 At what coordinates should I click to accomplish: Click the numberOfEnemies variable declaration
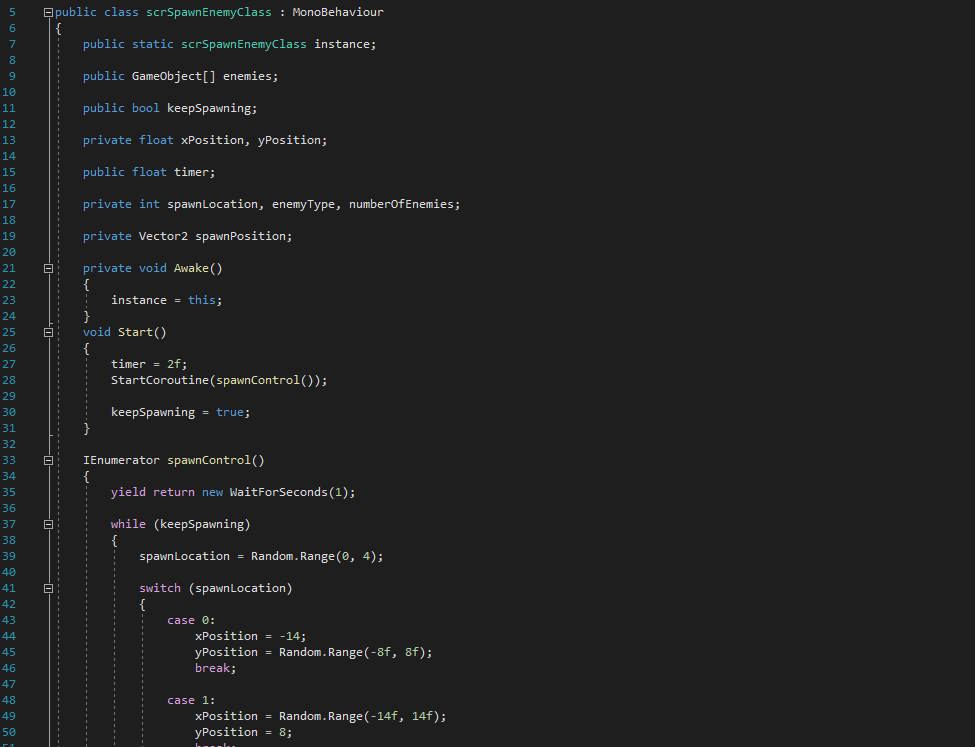pos(401,204)
